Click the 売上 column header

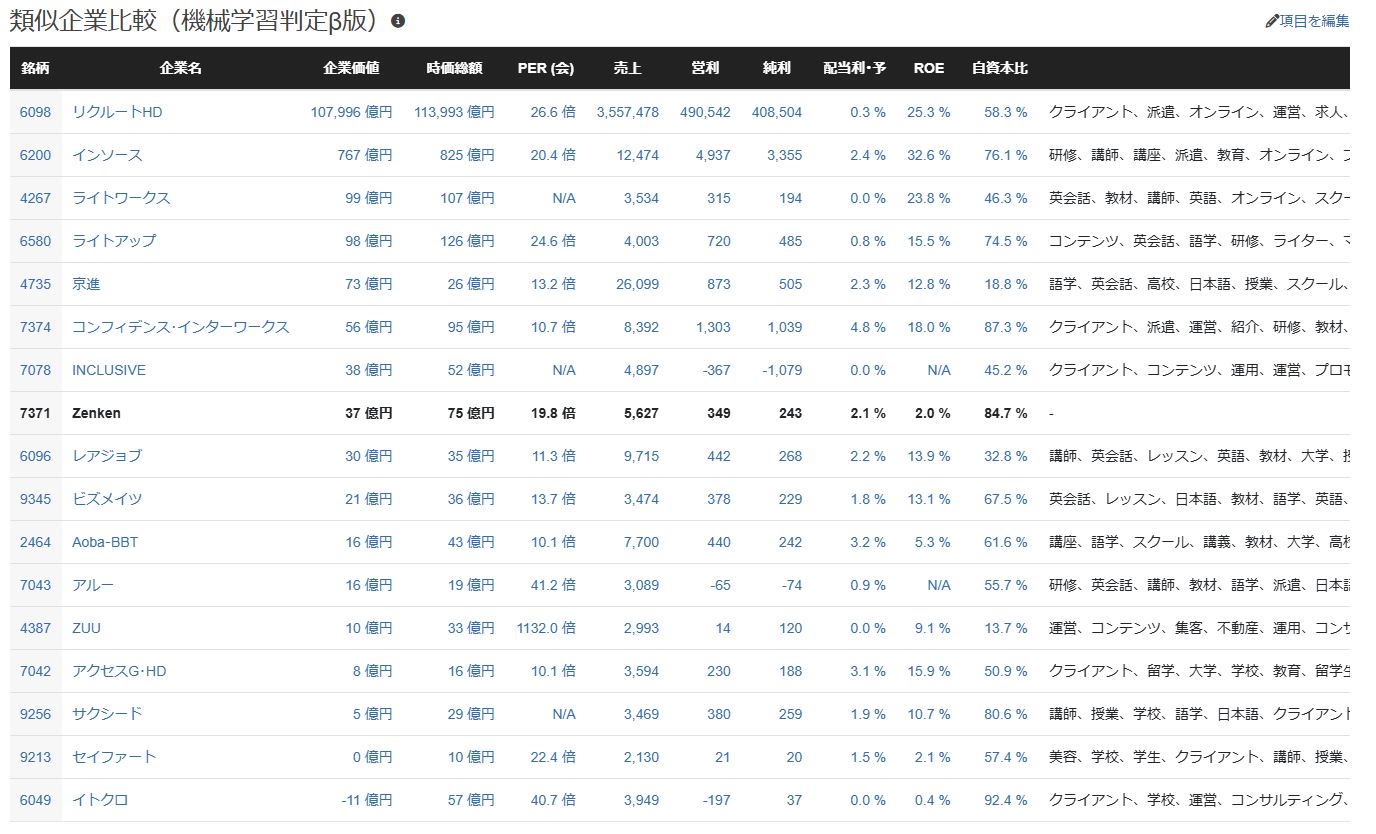point(628,68)
